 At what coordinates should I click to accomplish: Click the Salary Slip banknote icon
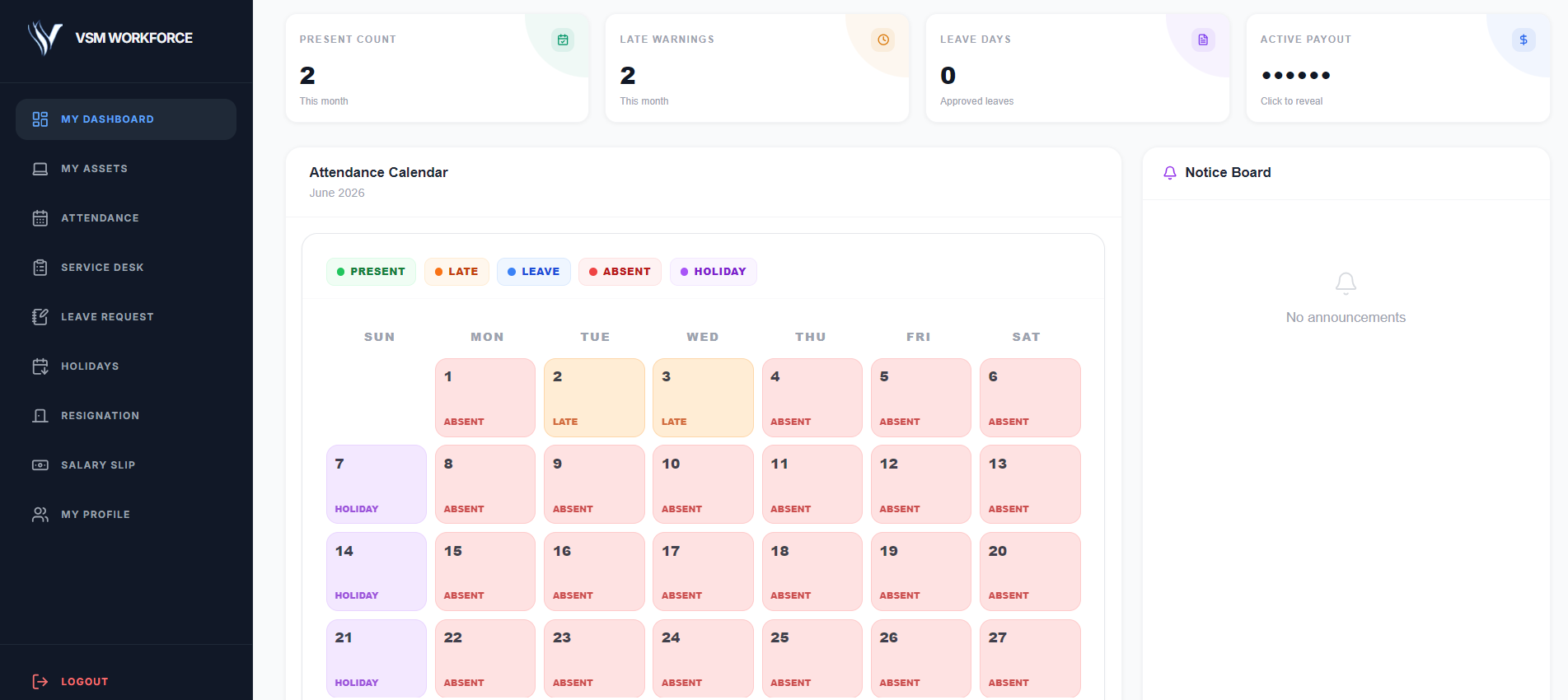pos(40,465)
